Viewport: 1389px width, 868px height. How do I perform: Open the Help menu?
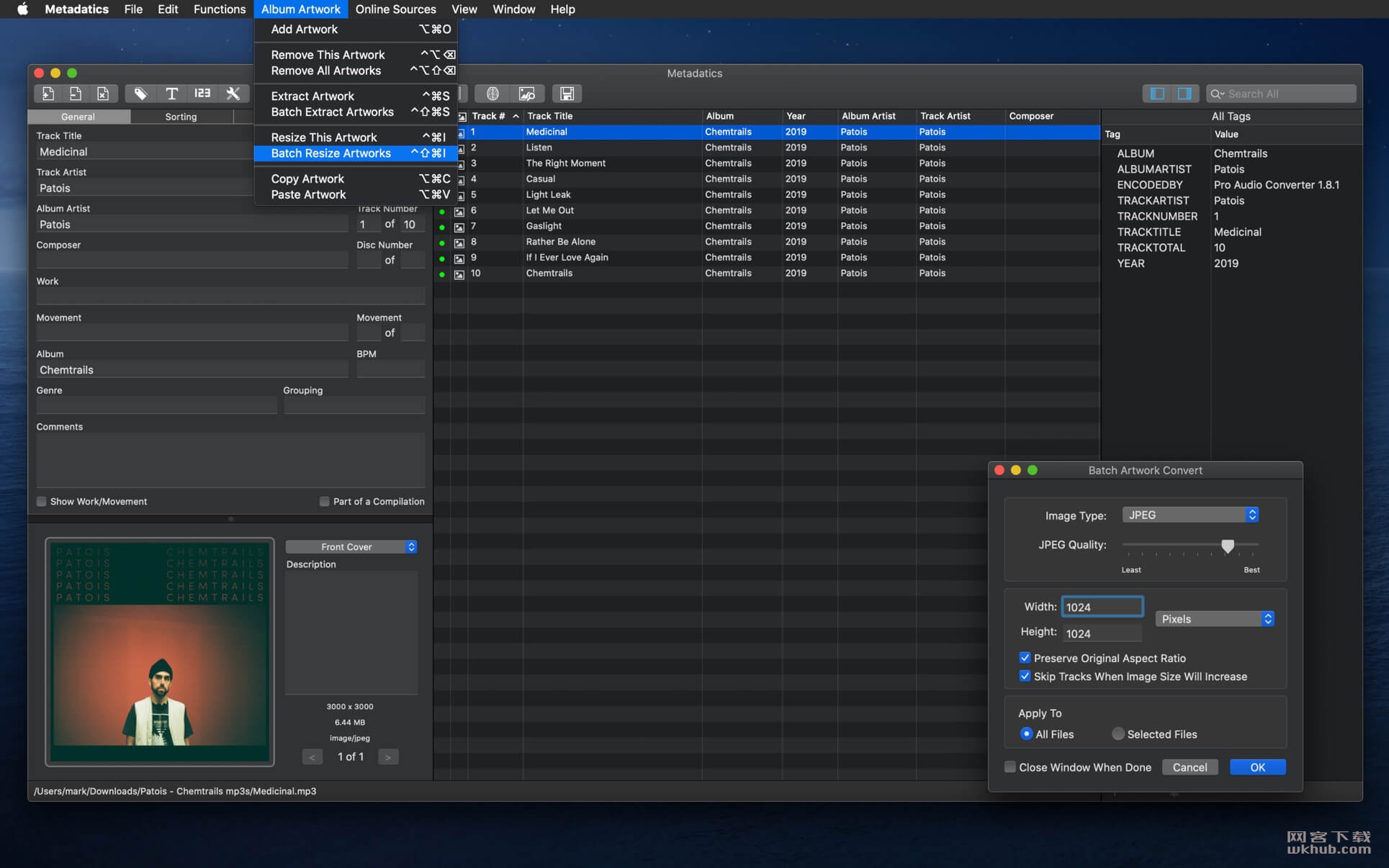coord(562,9)
